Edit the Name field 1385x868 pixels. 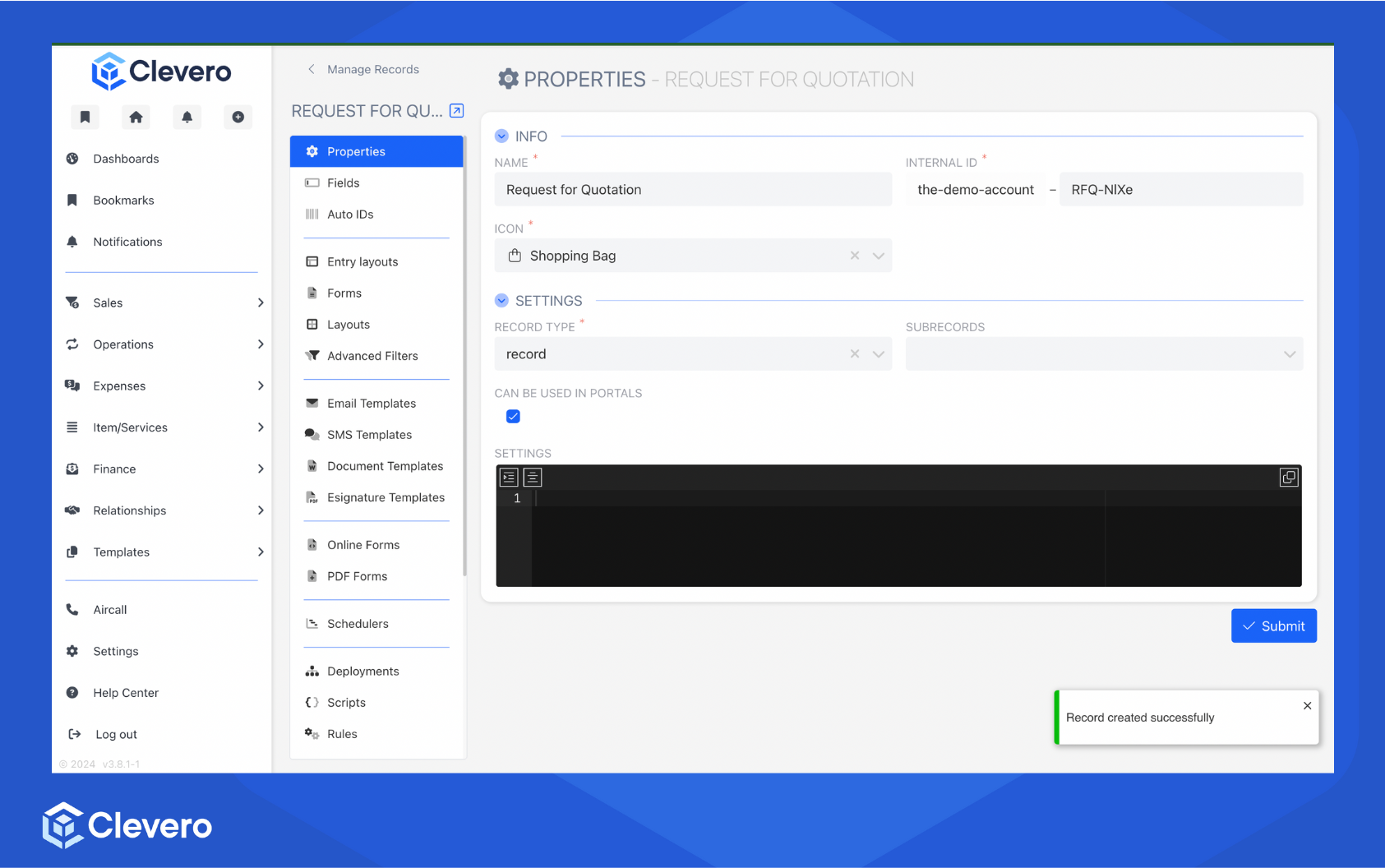click(693, 190)
